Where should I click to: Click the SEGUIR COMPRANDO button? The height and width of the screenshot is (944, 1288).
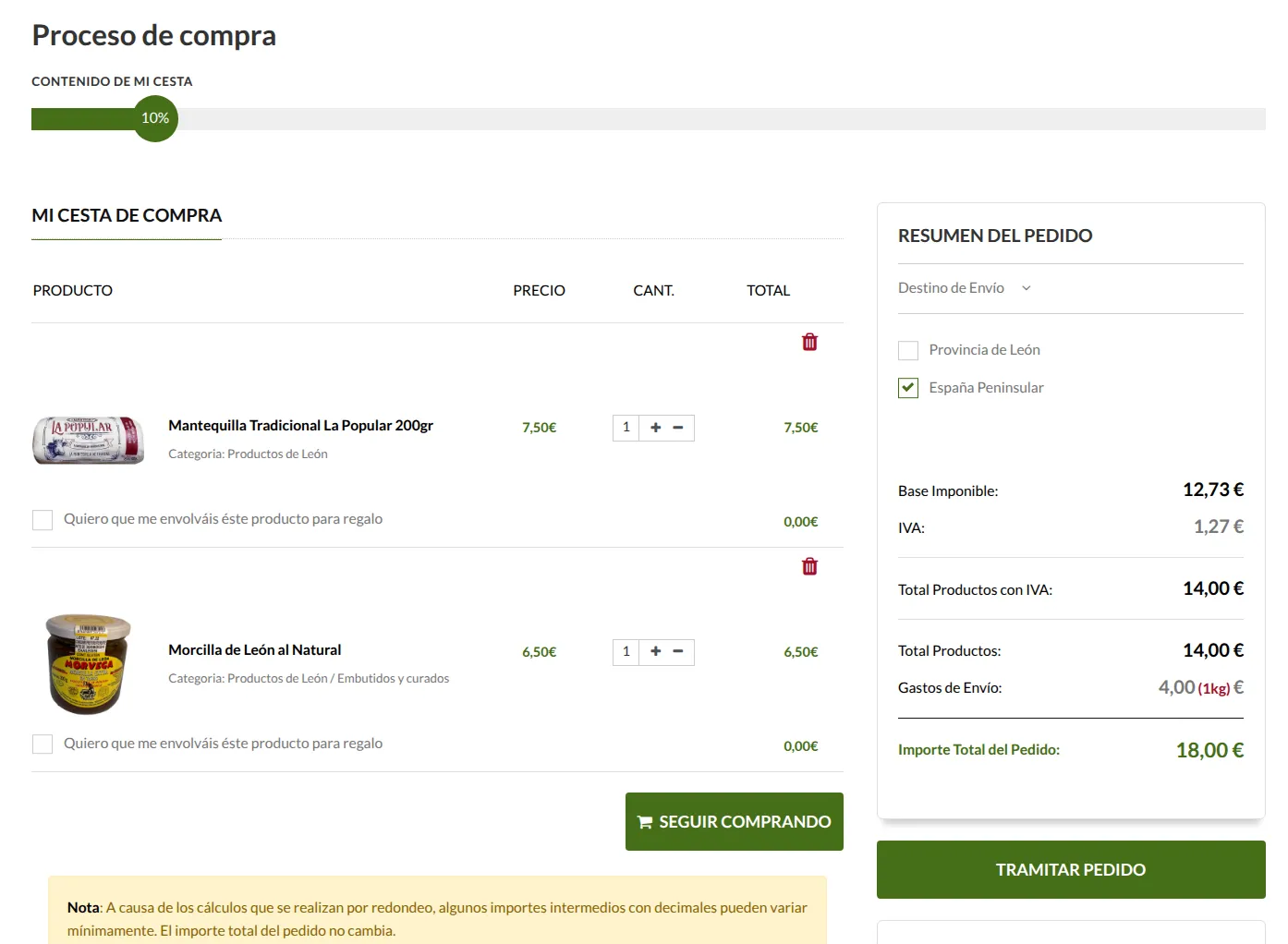coord(735,822)
